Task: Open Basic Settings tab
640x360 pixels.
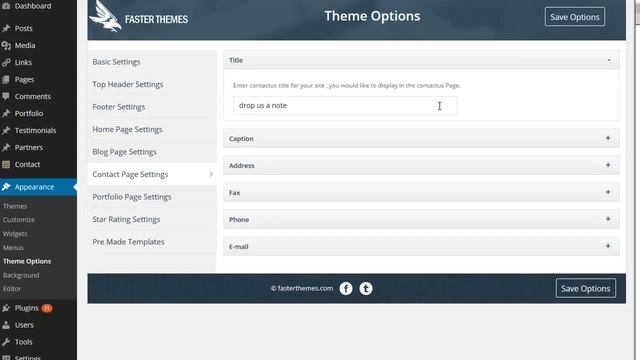Action: (x=152, y=62)
